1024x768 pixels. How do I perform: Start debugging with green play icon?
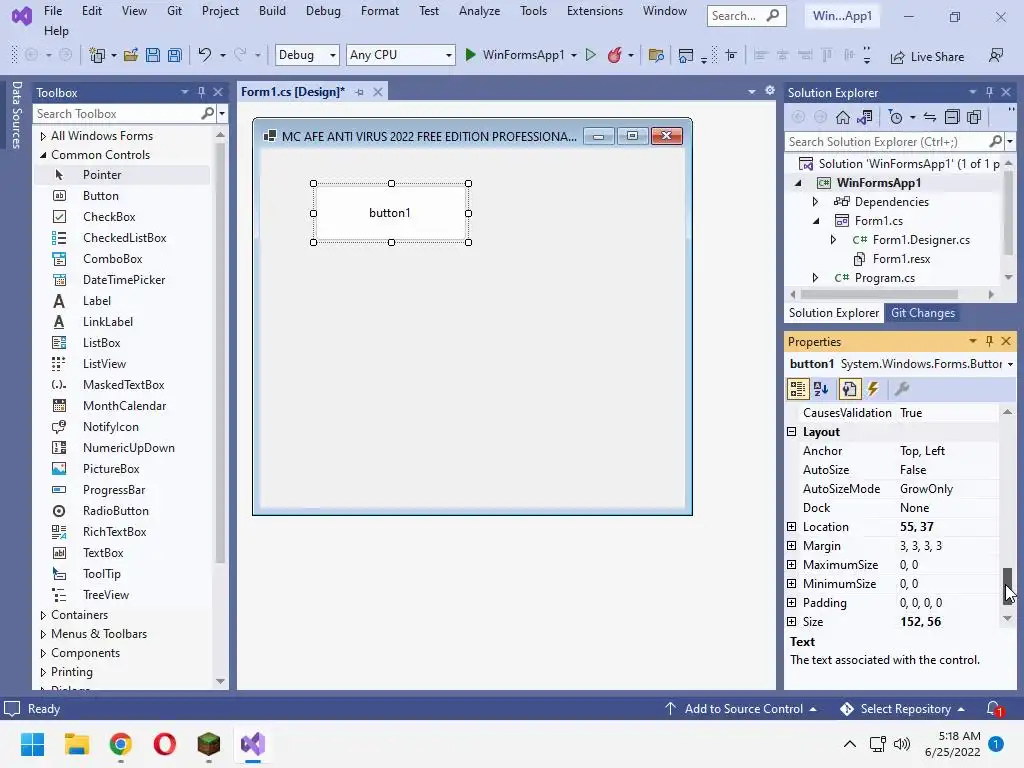(470, 55)
